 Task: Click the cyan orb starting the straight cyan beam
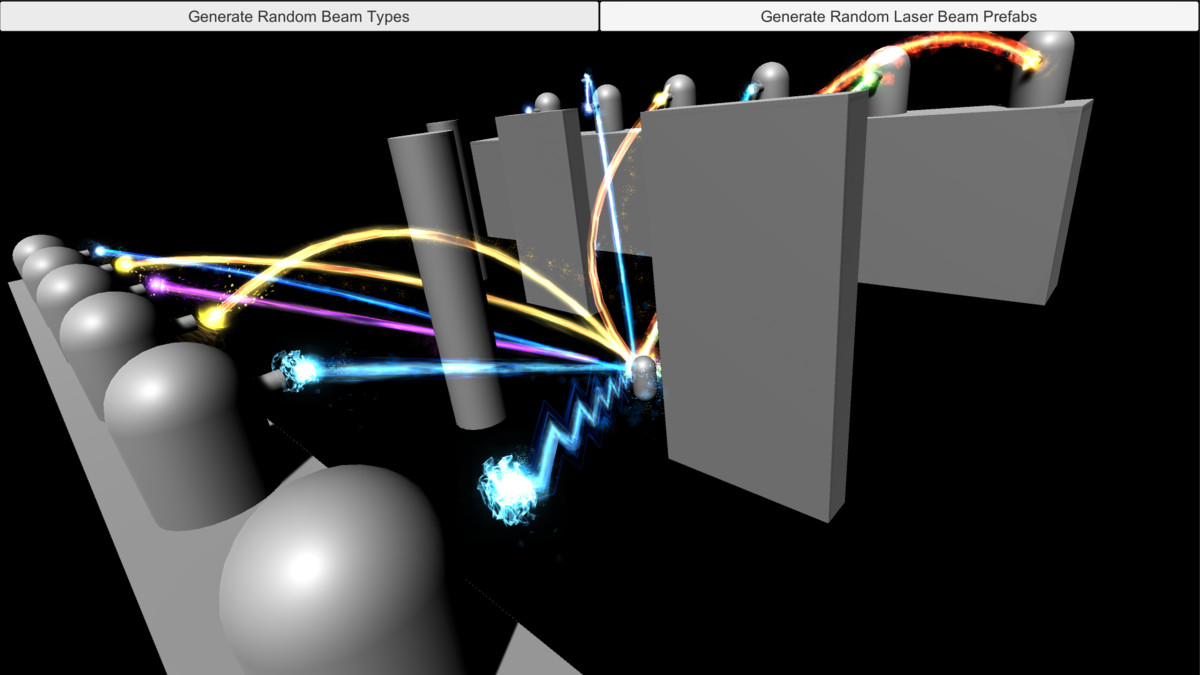[298, 371]
